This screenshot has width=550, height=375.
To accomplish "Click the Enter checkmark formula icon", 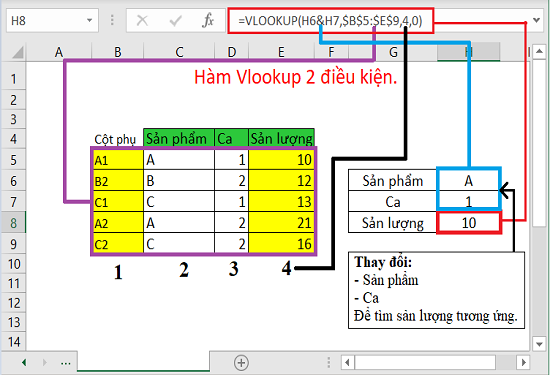I will click(175, 21).
